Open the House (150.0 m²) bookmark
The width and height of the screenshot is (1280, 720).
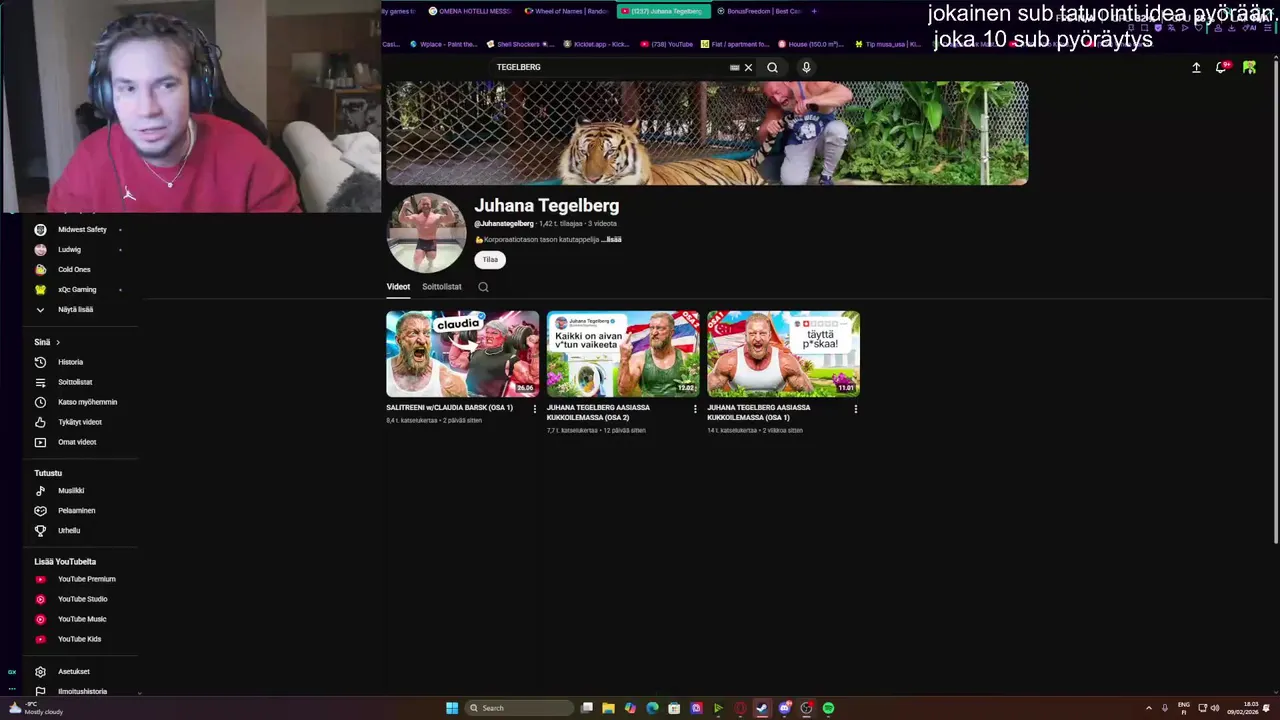811,44
